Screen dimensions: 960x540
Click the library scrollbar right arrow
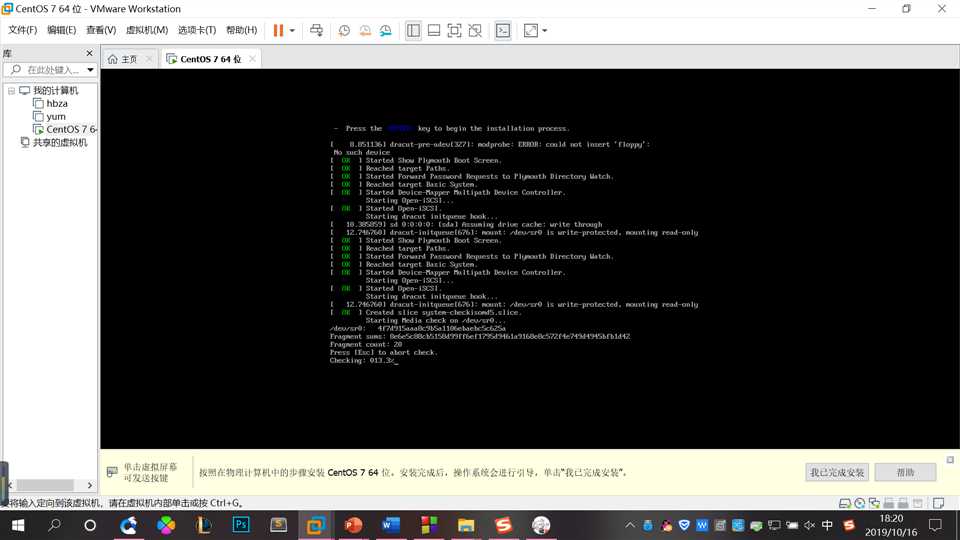coord(90,485)
